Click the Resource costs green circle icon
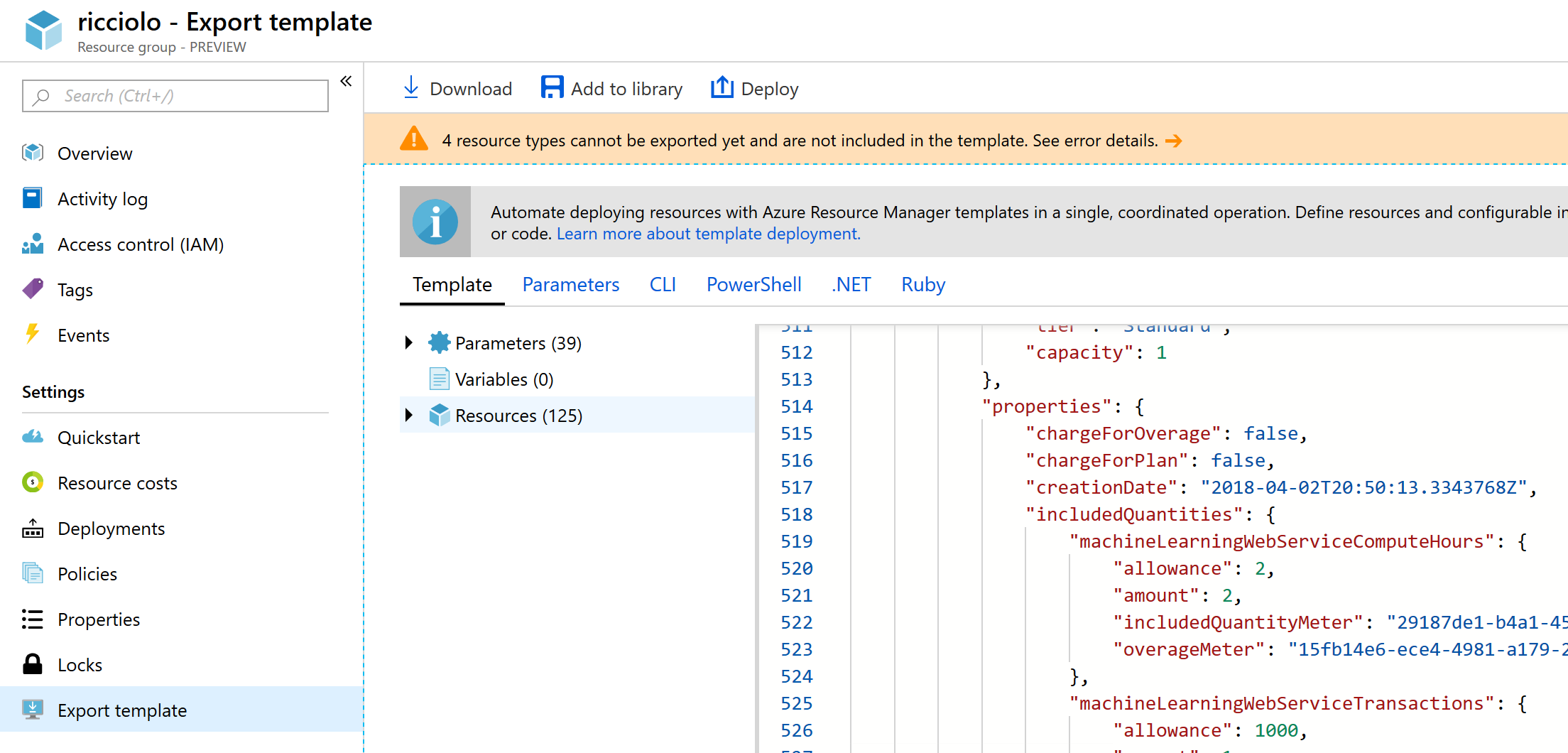The image size is (1568, 753). point(33,482)
